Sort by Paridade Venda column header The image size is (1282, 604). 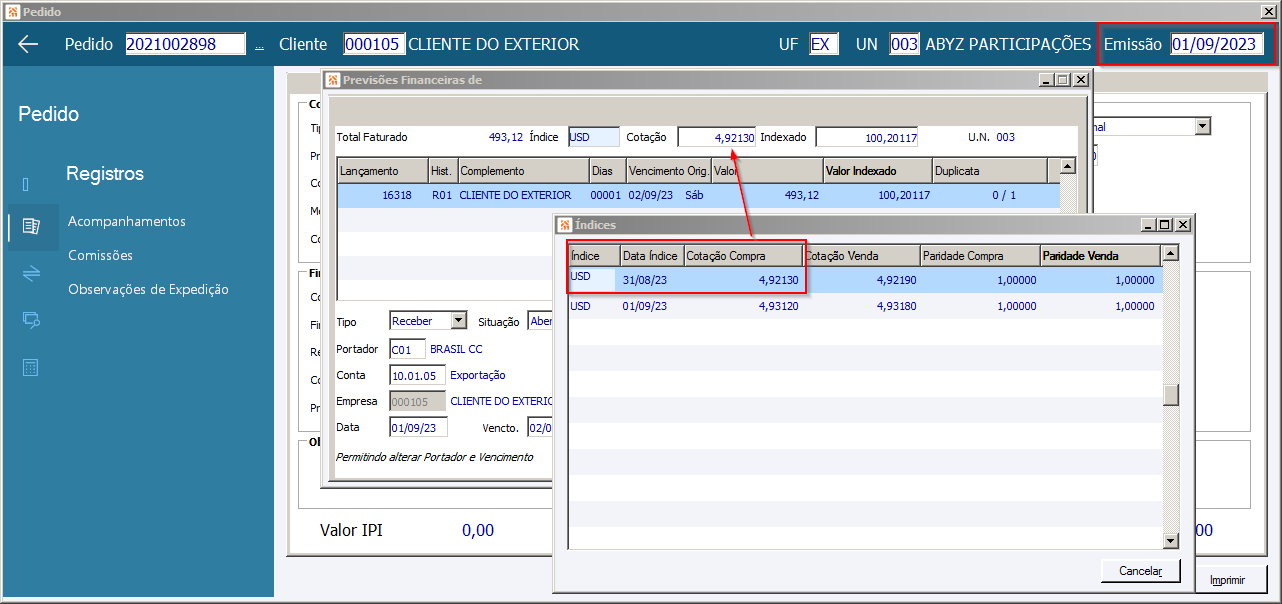pos(1101,256)
